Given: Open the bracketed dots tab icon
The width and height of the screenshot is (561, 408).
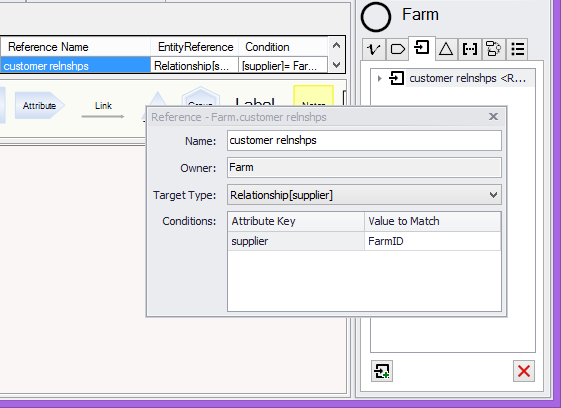Looking at the screenshot, I should pos(470,49).
